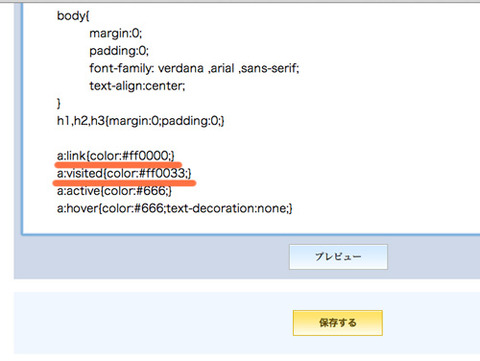Click the a:link{color:#ff0000;} line
Screen dimensions: 480x361
116,156
